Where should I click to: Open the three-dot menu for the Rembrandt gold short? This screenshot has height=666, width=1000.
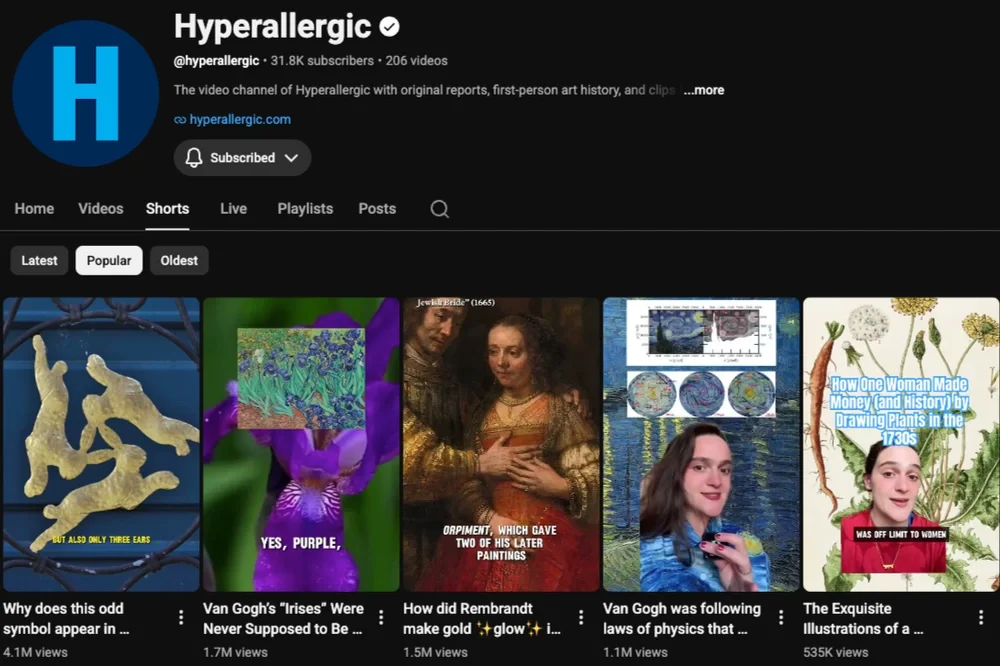click(x=581, y=617)
